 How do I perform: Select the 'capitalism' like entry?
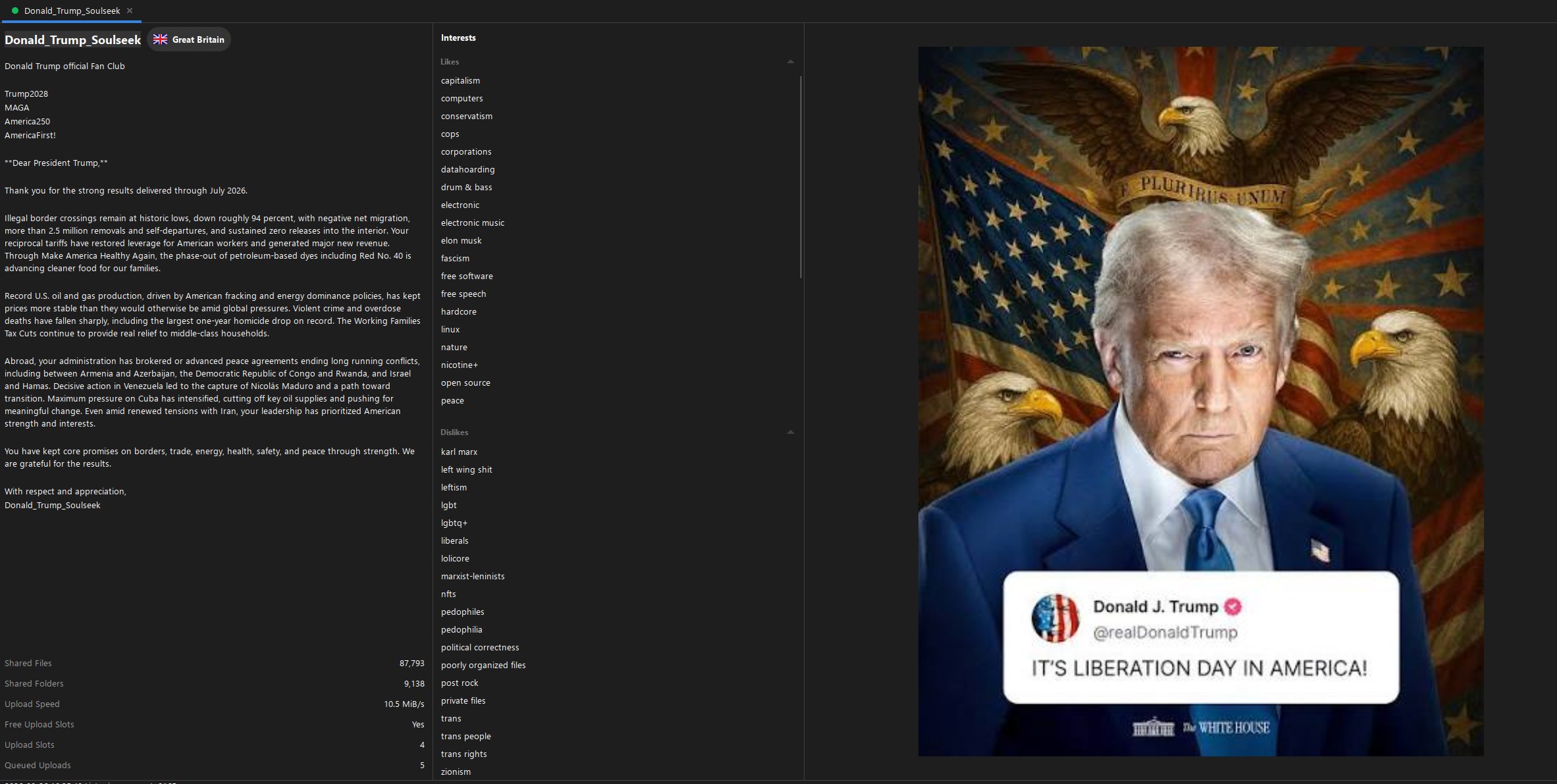(x=460, y=80)
